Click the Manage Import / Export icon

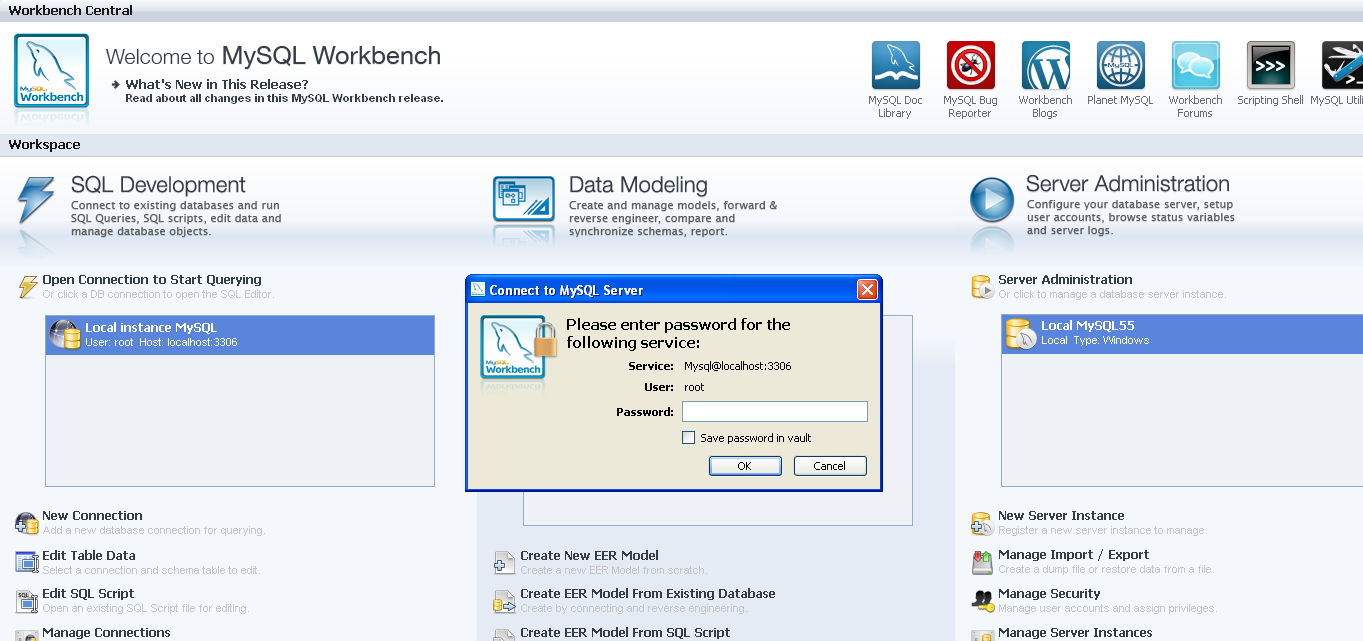tap(982, 562)
